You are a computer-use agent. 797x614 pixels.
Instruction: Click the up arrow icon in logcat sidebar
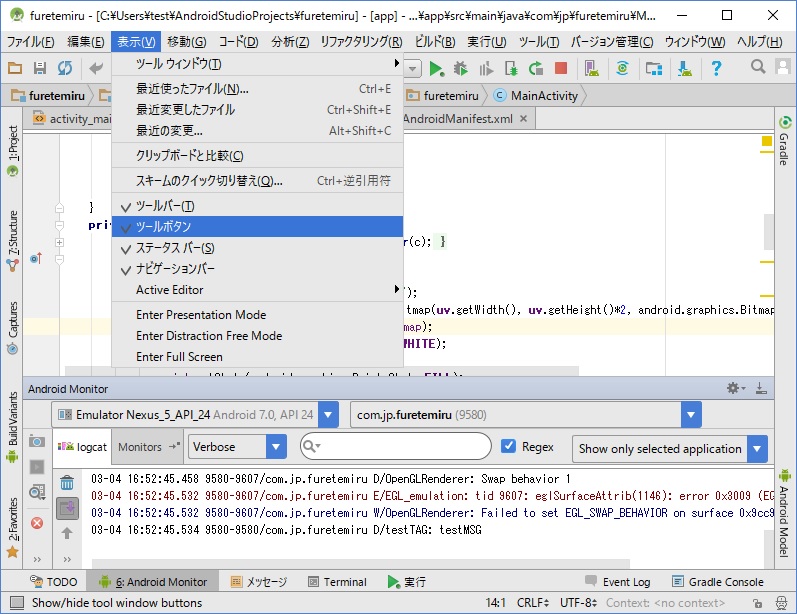click(x=67, y=533)
